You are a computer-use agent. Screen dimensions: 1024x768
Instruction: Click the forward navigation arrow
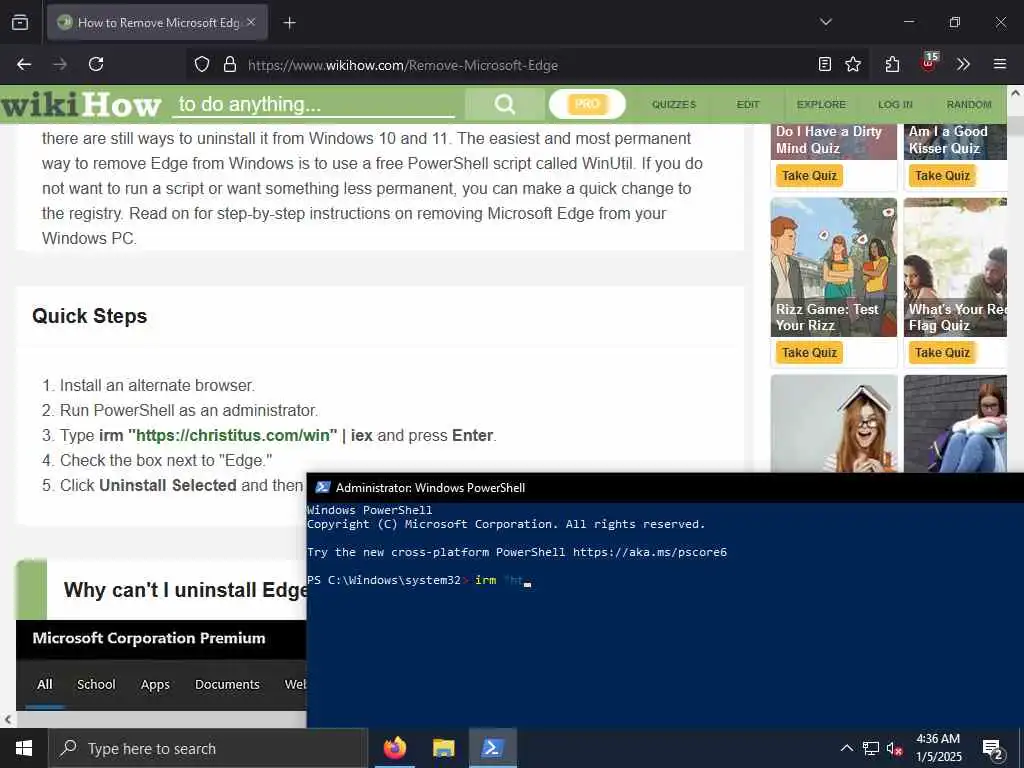(60, 64)
